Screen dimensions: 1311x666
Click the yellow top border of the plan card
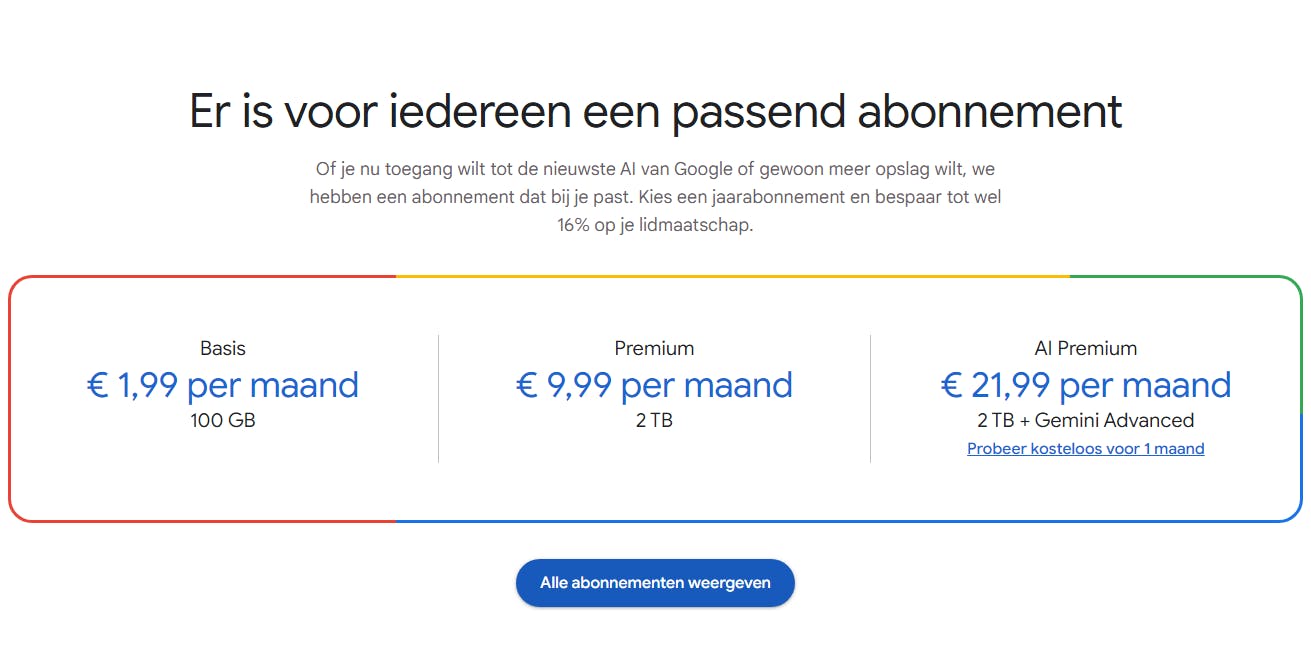pyautogui.click(x=730, y=276)
